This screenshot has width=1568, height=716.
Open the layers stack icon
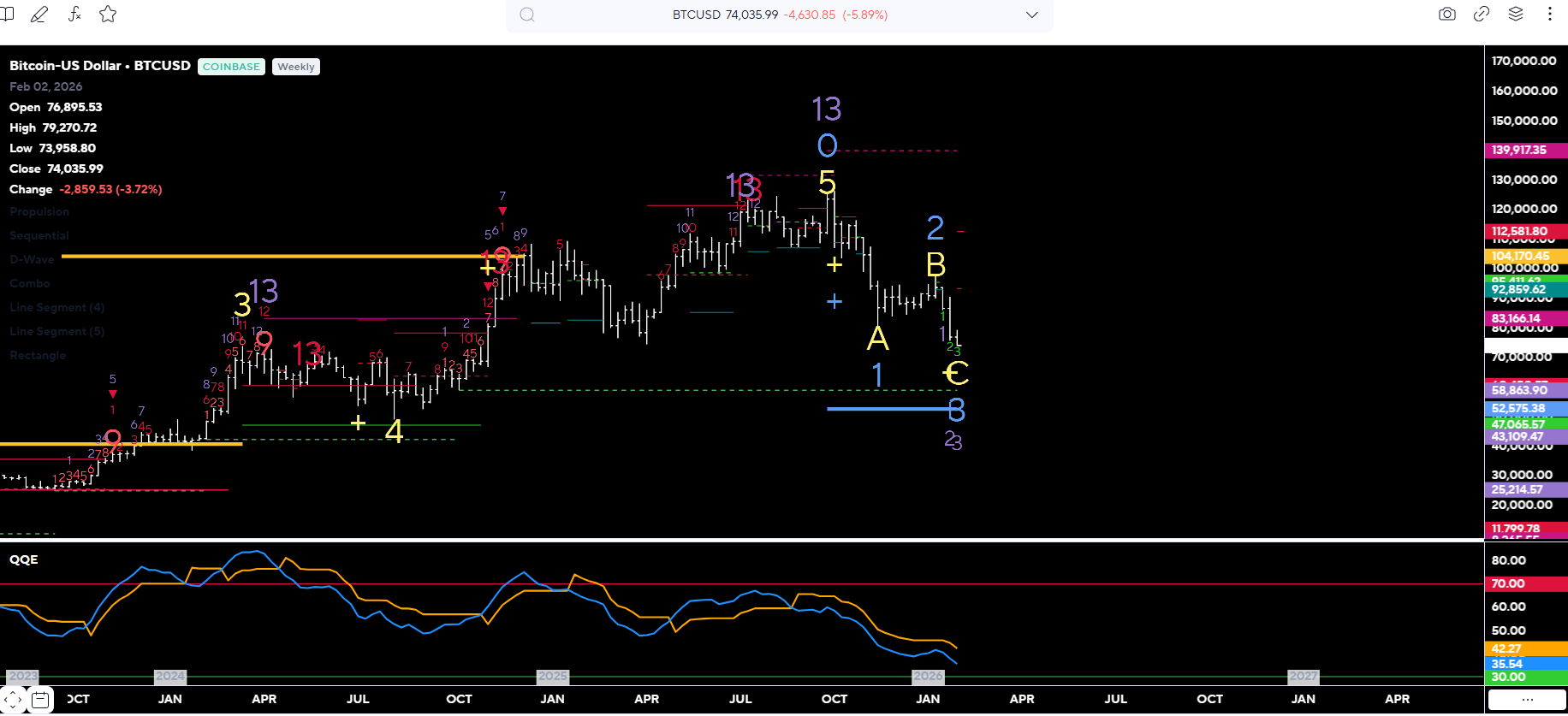click(1516, 15)
